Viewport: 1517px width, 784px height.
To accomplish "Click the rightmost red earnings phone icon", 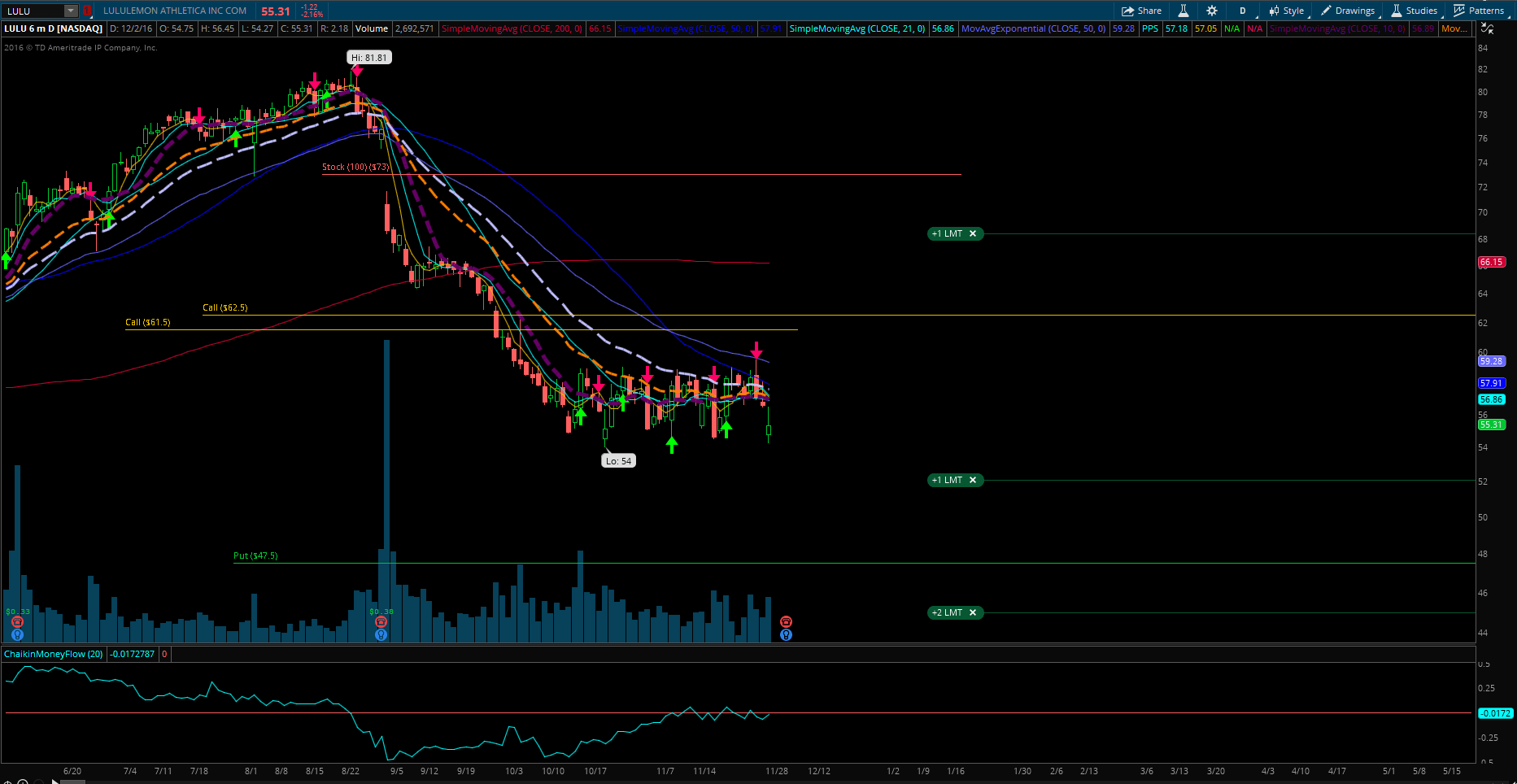I will pyautogui.click(x=786, y=622).
